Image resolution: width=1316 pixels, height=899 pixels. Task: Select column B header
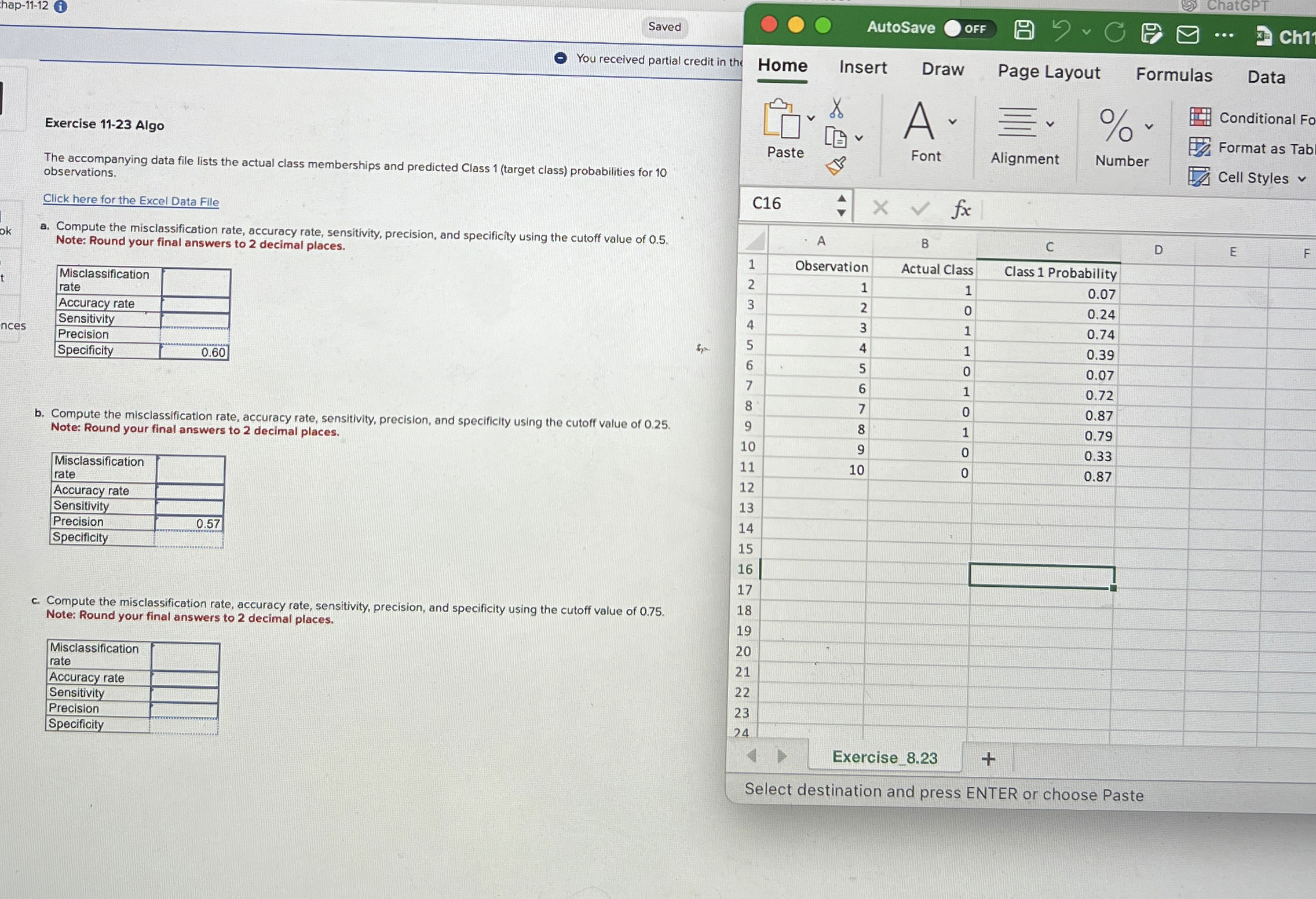924,244
